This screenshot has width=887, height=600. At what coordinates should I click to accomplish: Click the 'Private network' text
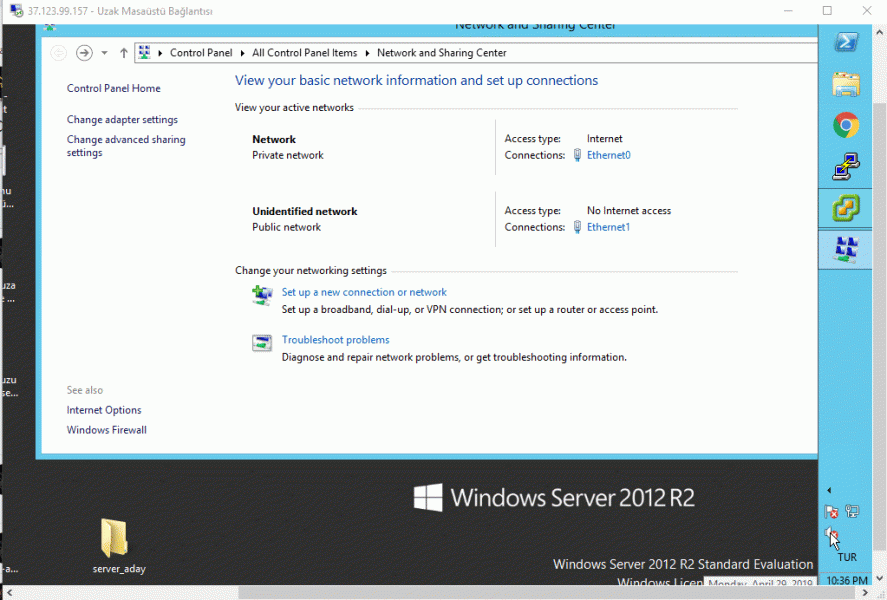point(287,155)
